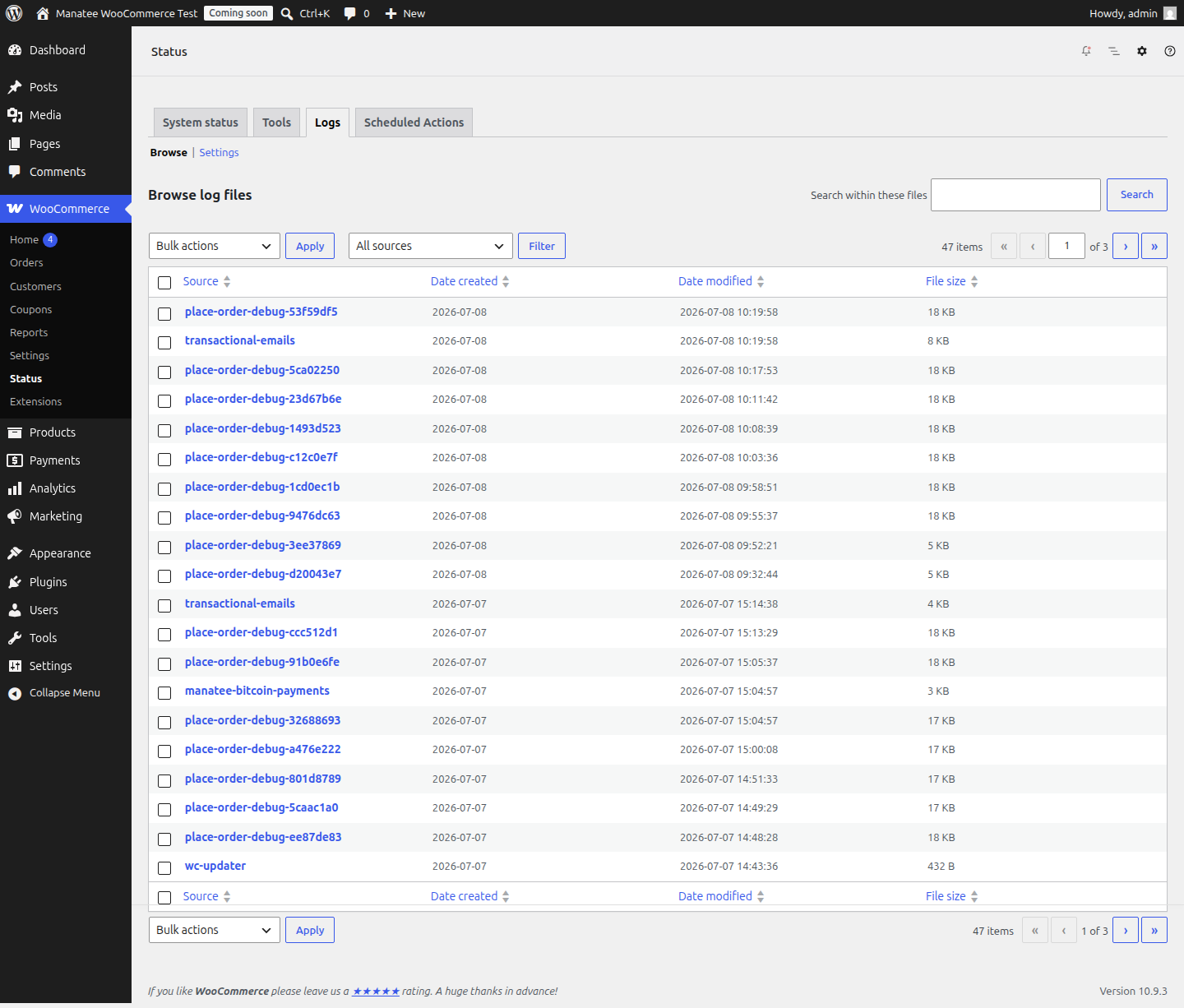1184x1008 pixels.
Task: Open Dashboard icon in sidebar
Action: click(15, 50)
